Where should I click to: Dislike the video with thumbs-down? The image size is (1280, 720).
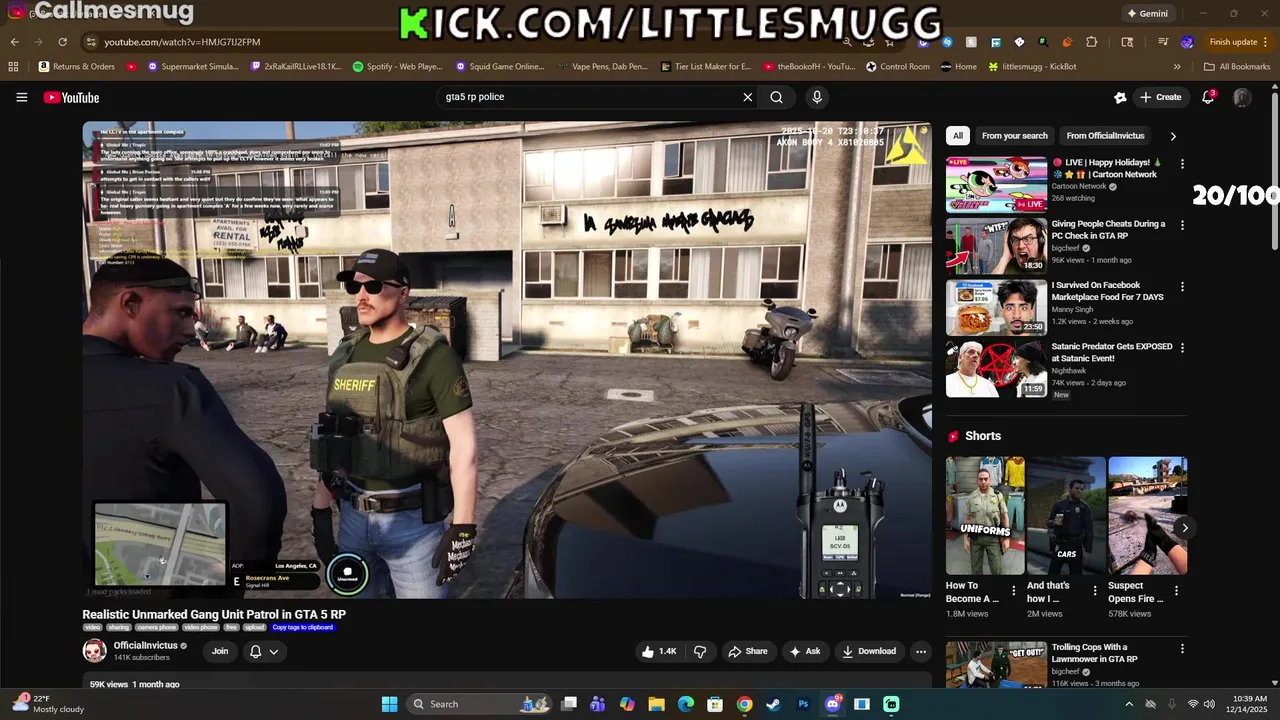700,651
